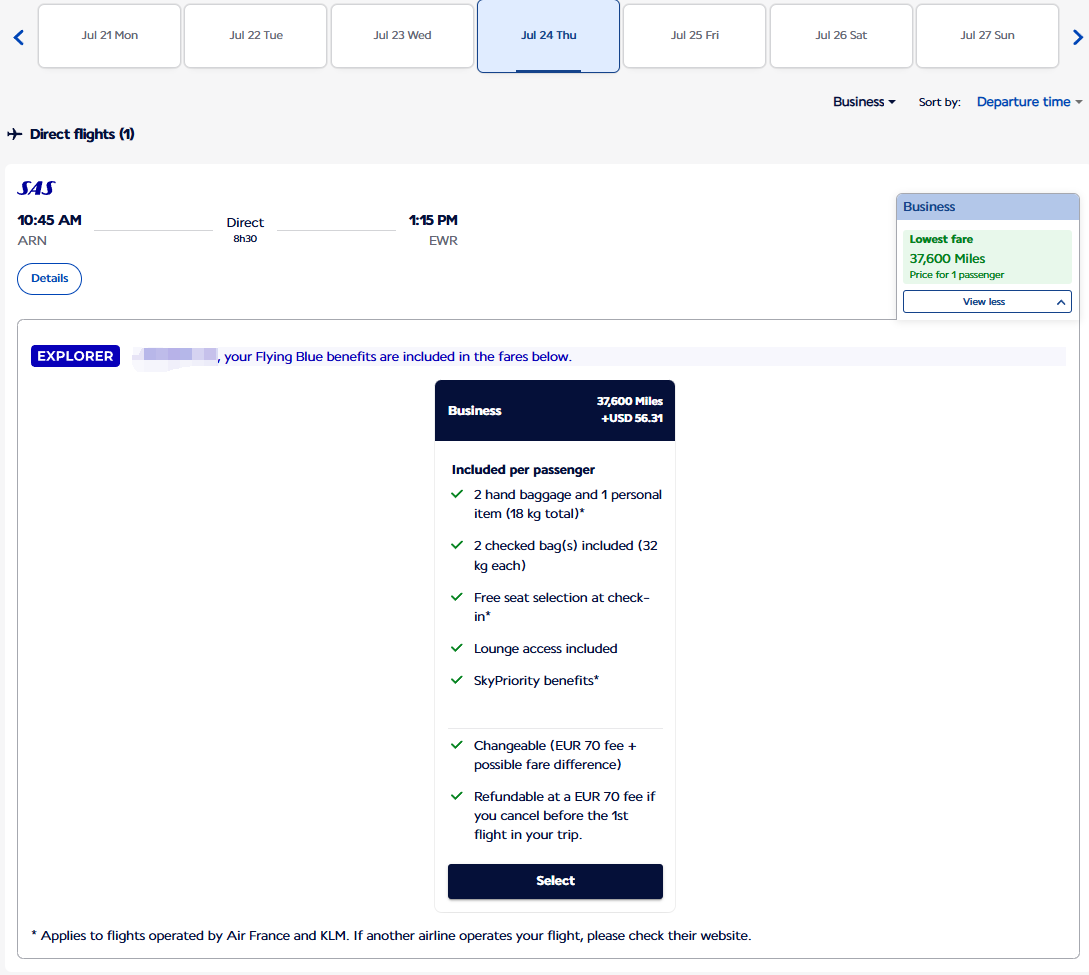Click the 8h30 flight duration

[x=245, y=239]
